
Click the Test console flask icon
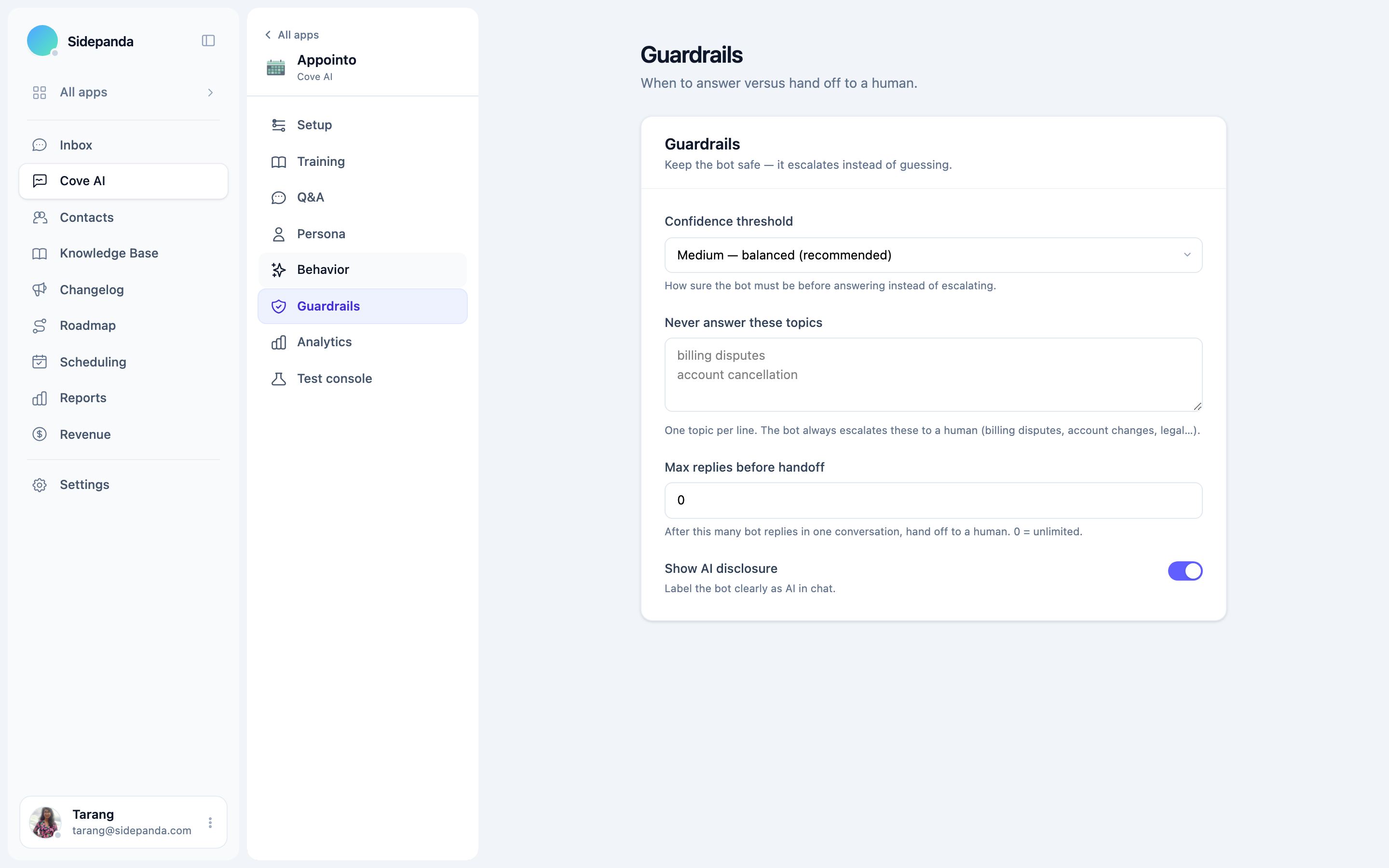click(278, 379)
